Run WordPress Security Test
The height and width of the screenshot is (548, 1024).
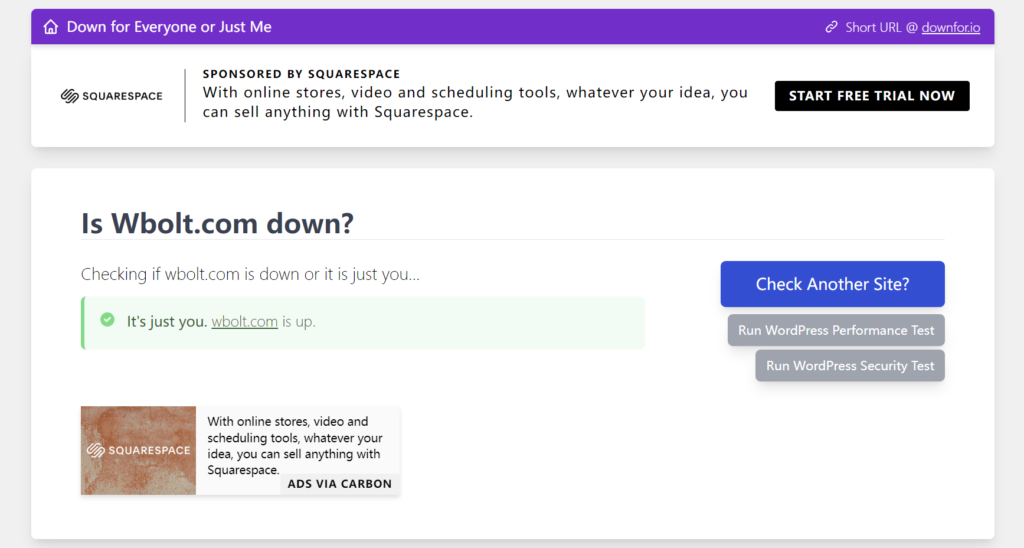tap(850, 366)
